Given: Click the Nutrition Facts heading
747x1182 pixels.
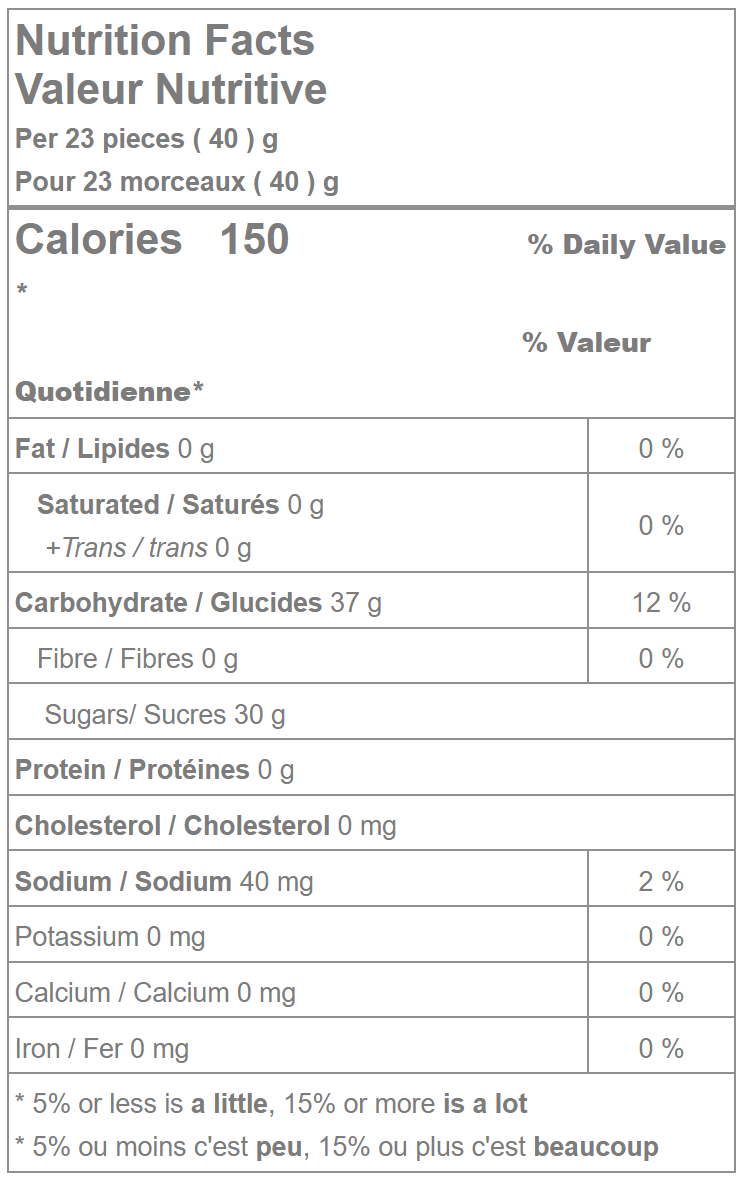Looking at the screenshot, I should click(x=165, y=41).
